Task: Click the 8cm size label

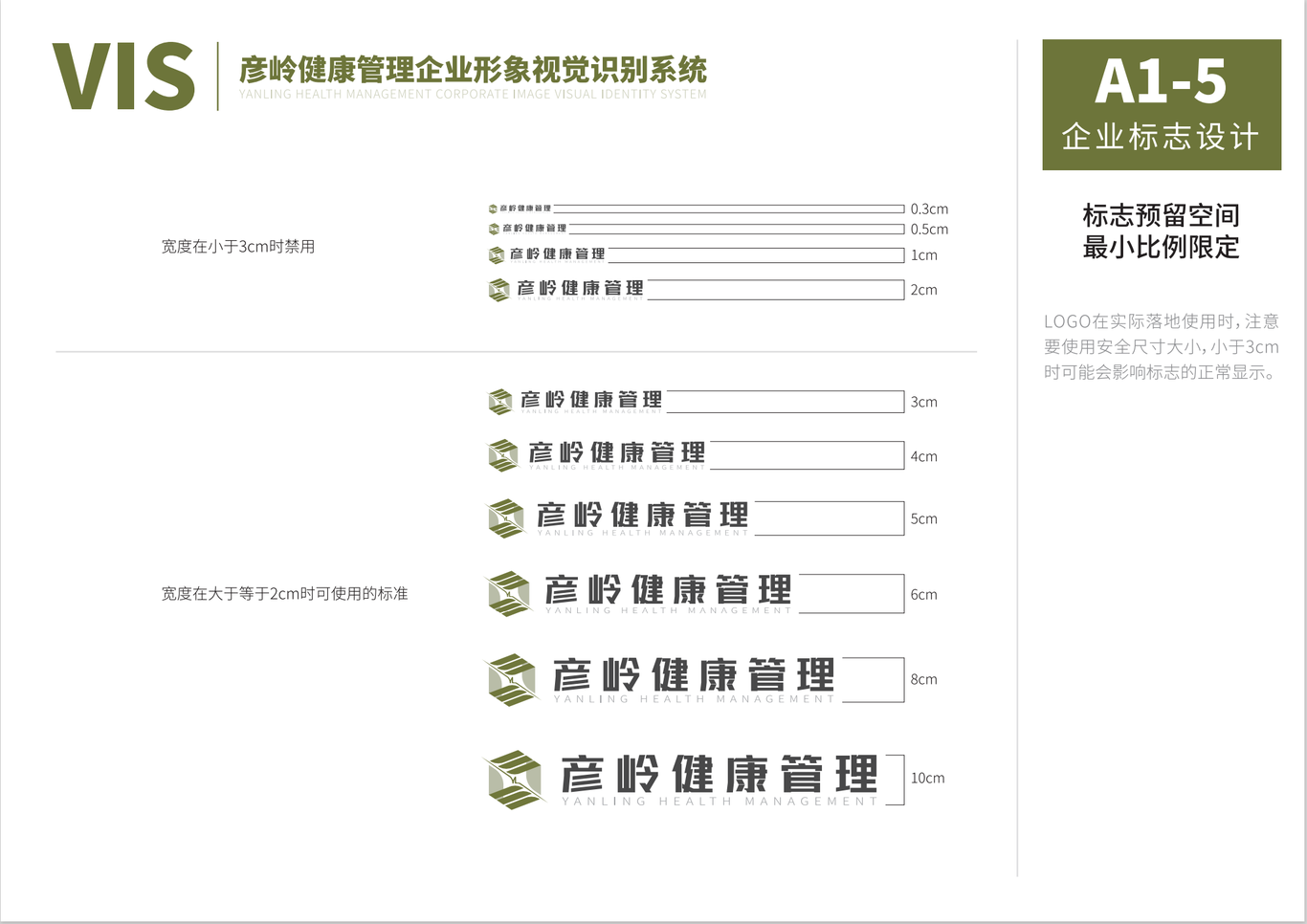Action: [923, 679]
